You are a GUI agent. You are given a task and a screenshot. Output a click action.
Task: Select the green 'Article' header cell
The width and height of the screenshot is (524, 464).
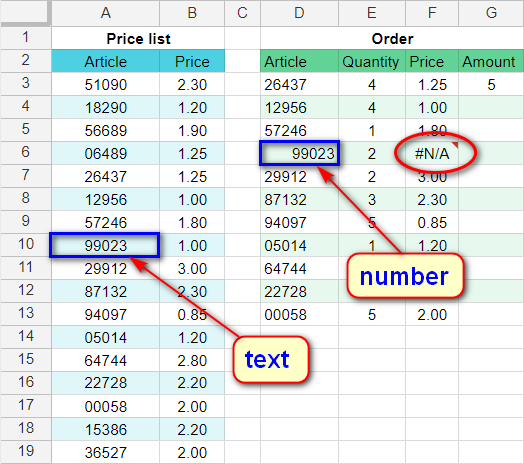[x=299, y=61]
